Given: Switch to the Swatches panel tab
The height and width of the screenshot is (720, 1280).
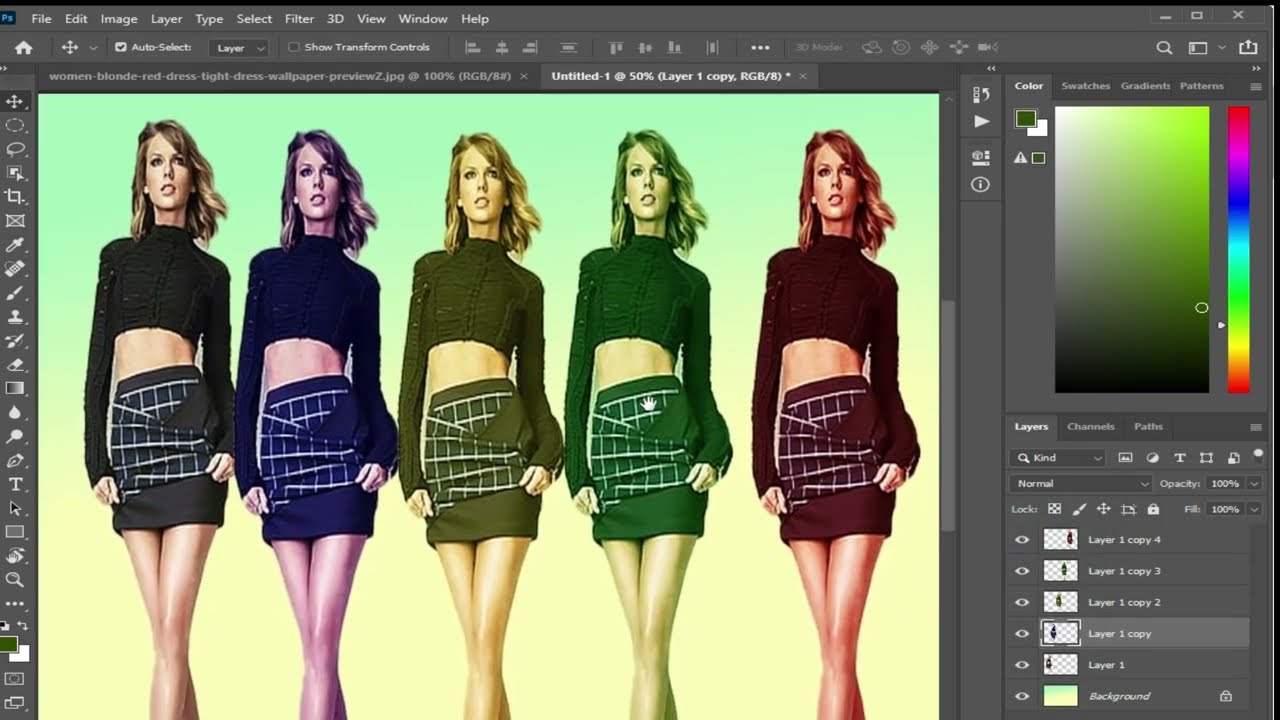Looking at the screenshot, I should coord(1085,86).
